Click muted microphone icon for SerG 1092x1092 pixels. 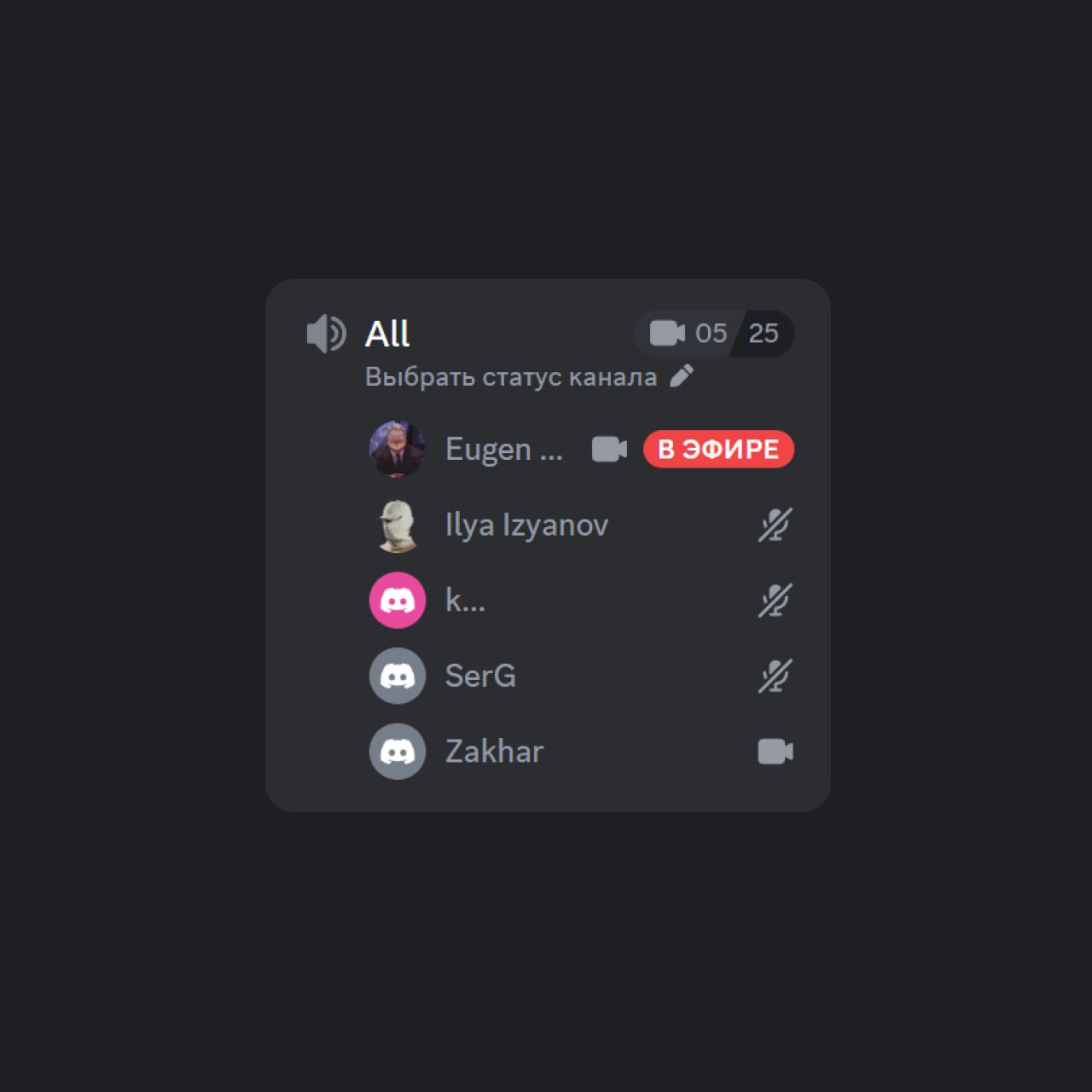click(x=775, y=676)
